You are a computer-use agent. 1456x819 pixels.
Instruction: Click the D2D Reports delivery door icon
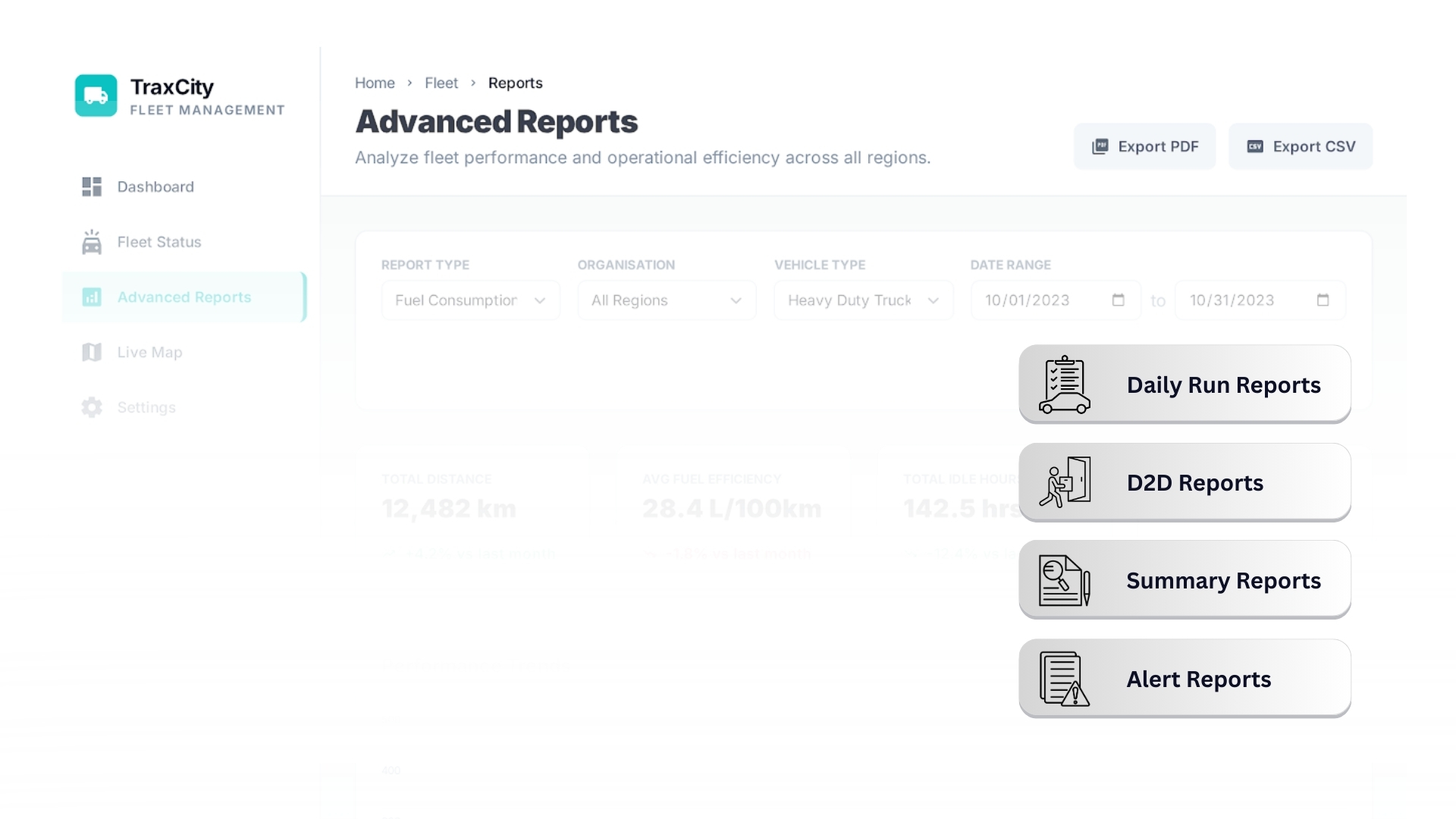(x=1065, y=482)
